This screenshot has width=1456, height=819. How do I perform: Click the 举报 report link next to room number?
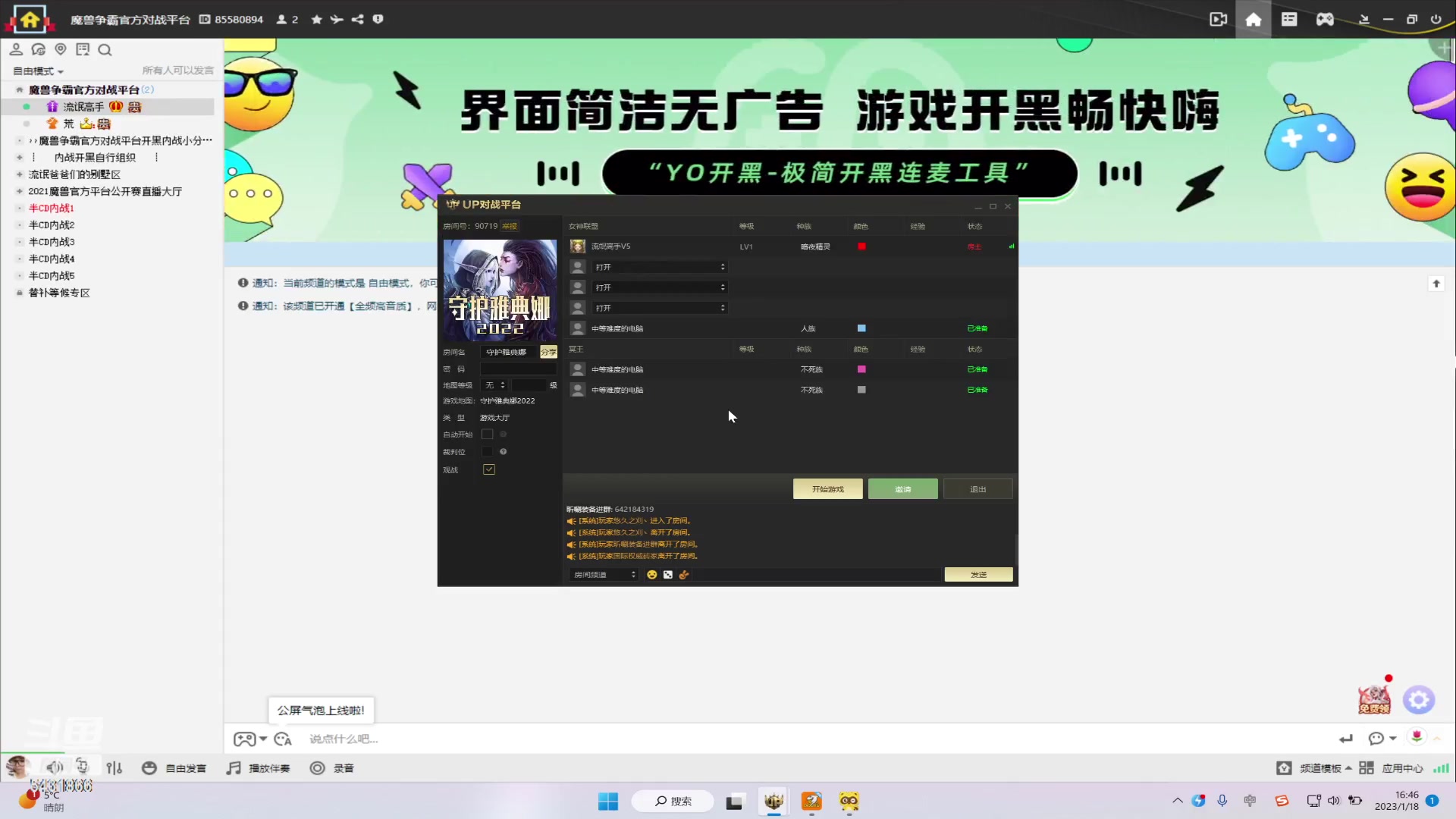click(510, 226)
